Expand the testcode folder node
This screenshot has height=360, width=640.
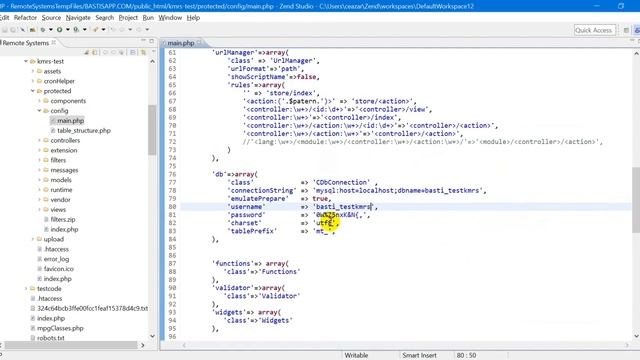point(26,289)
